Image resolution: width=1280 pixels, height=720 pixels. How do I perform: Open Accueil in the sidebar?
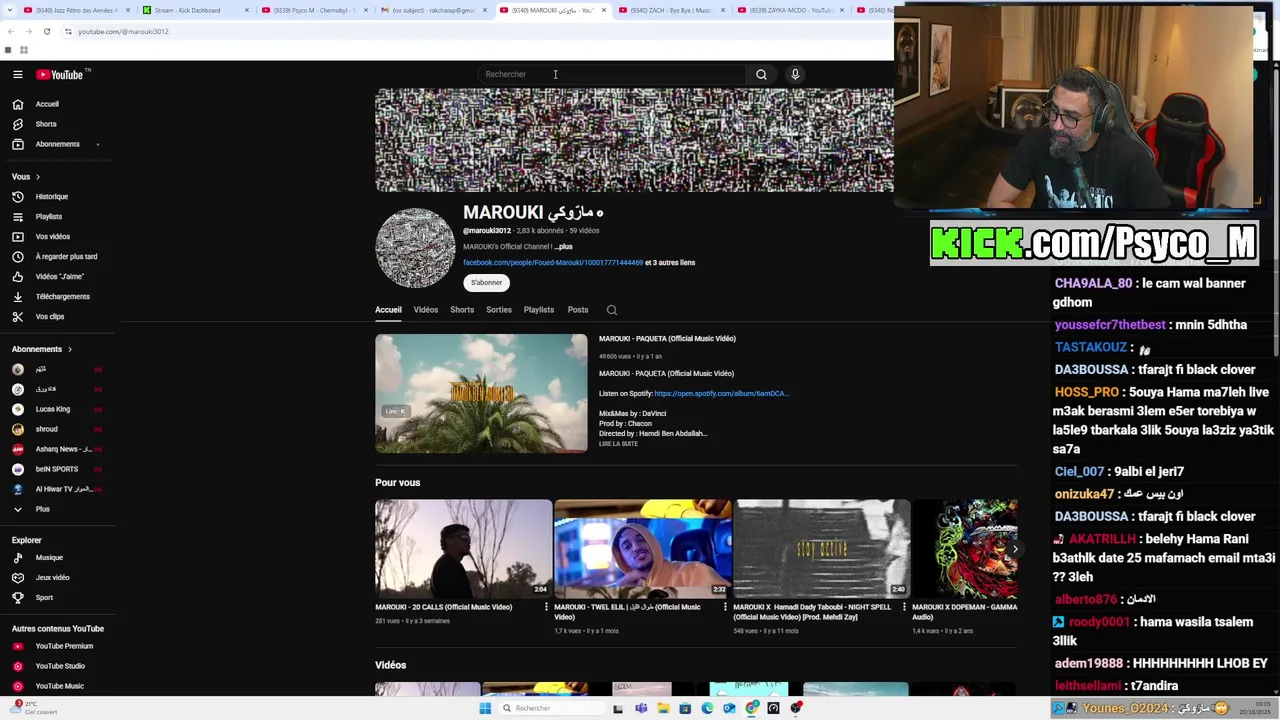pyautogui.click(x=47, y=104)
